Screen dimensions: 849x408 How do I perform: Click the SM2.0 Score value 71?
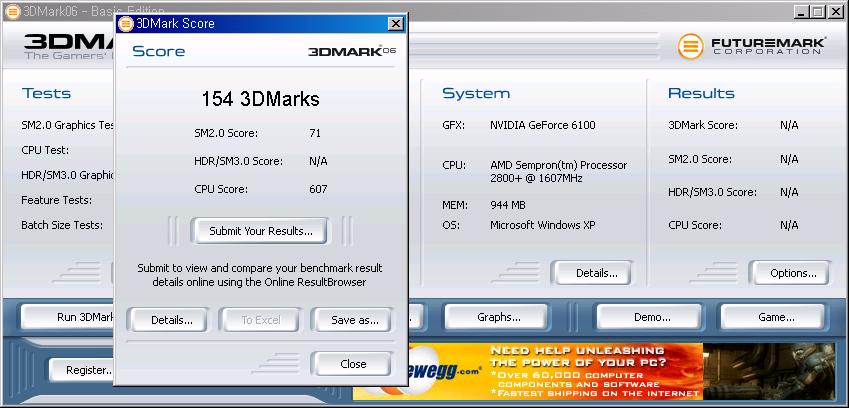315,133
